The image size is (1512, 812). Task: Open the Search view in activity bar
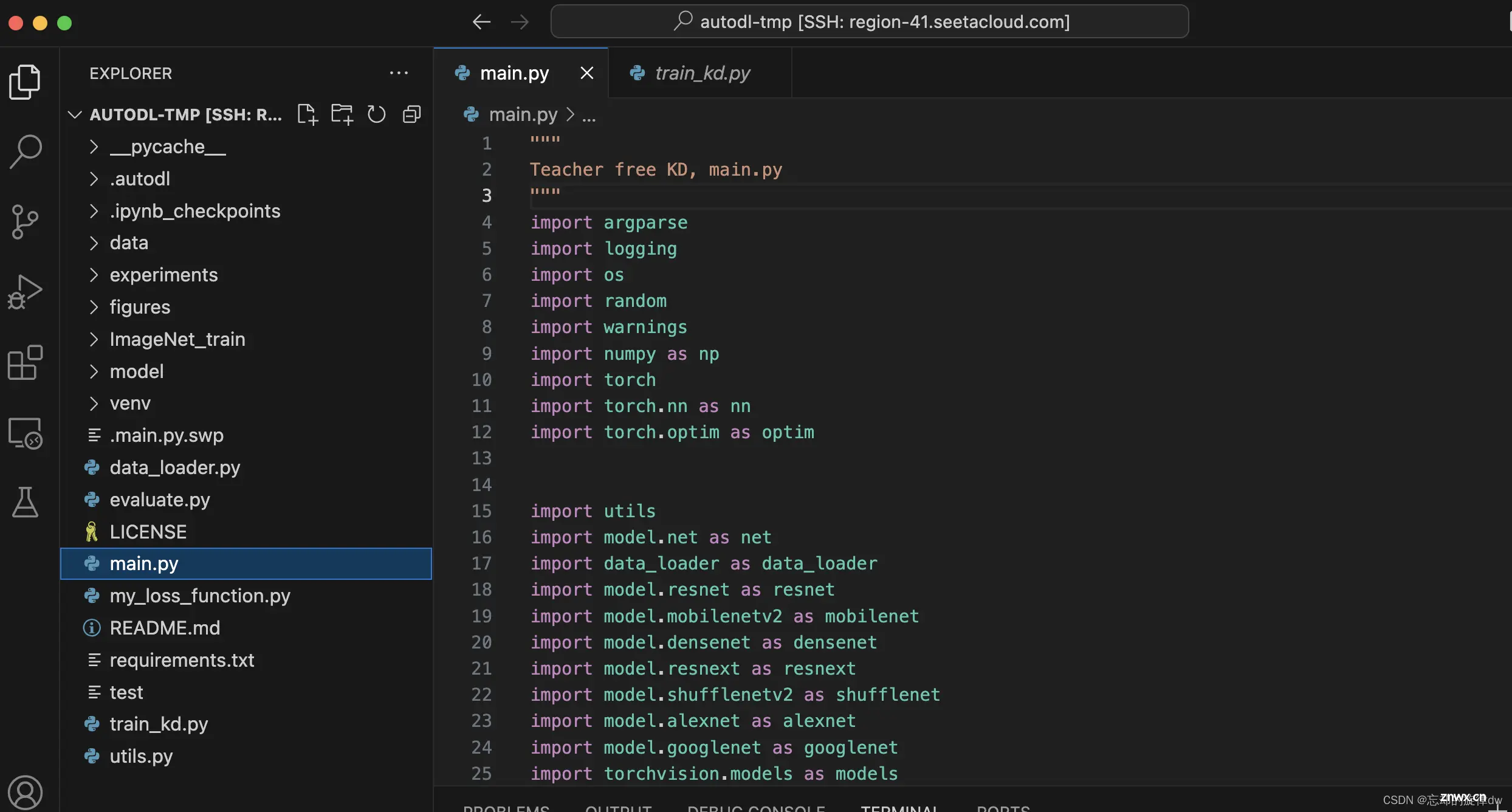point(25,151)
